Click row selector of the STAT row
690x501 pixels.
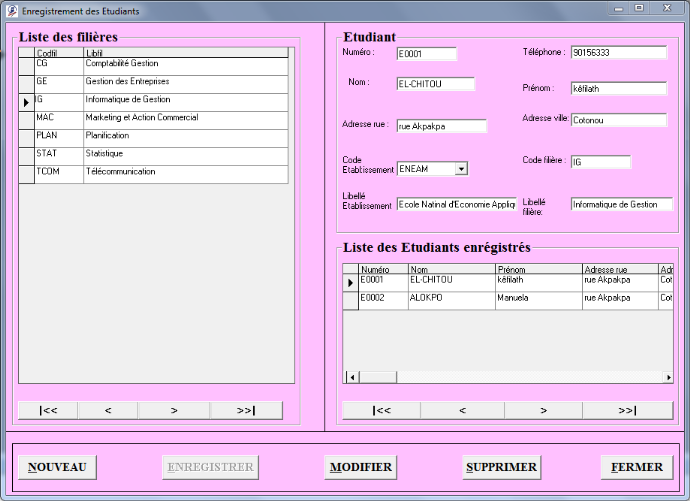pyautogui.click(x=26, y=157)
